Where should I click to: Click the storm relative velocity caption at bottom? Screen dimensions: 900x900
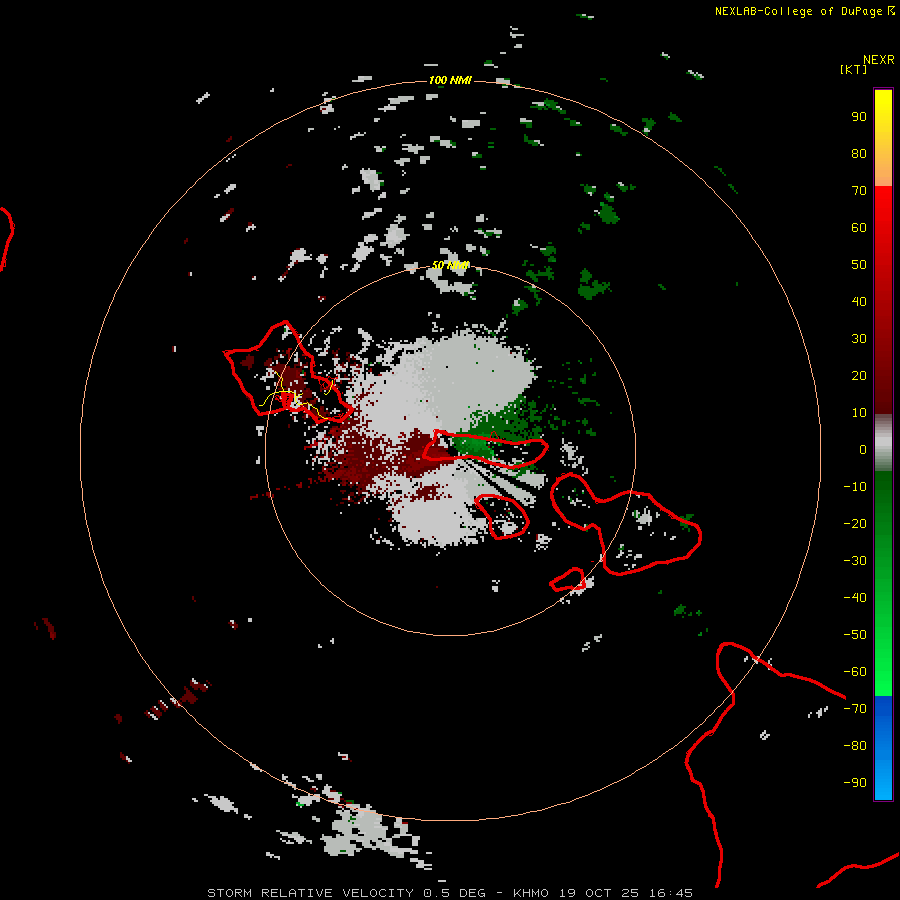coord(450,893)
